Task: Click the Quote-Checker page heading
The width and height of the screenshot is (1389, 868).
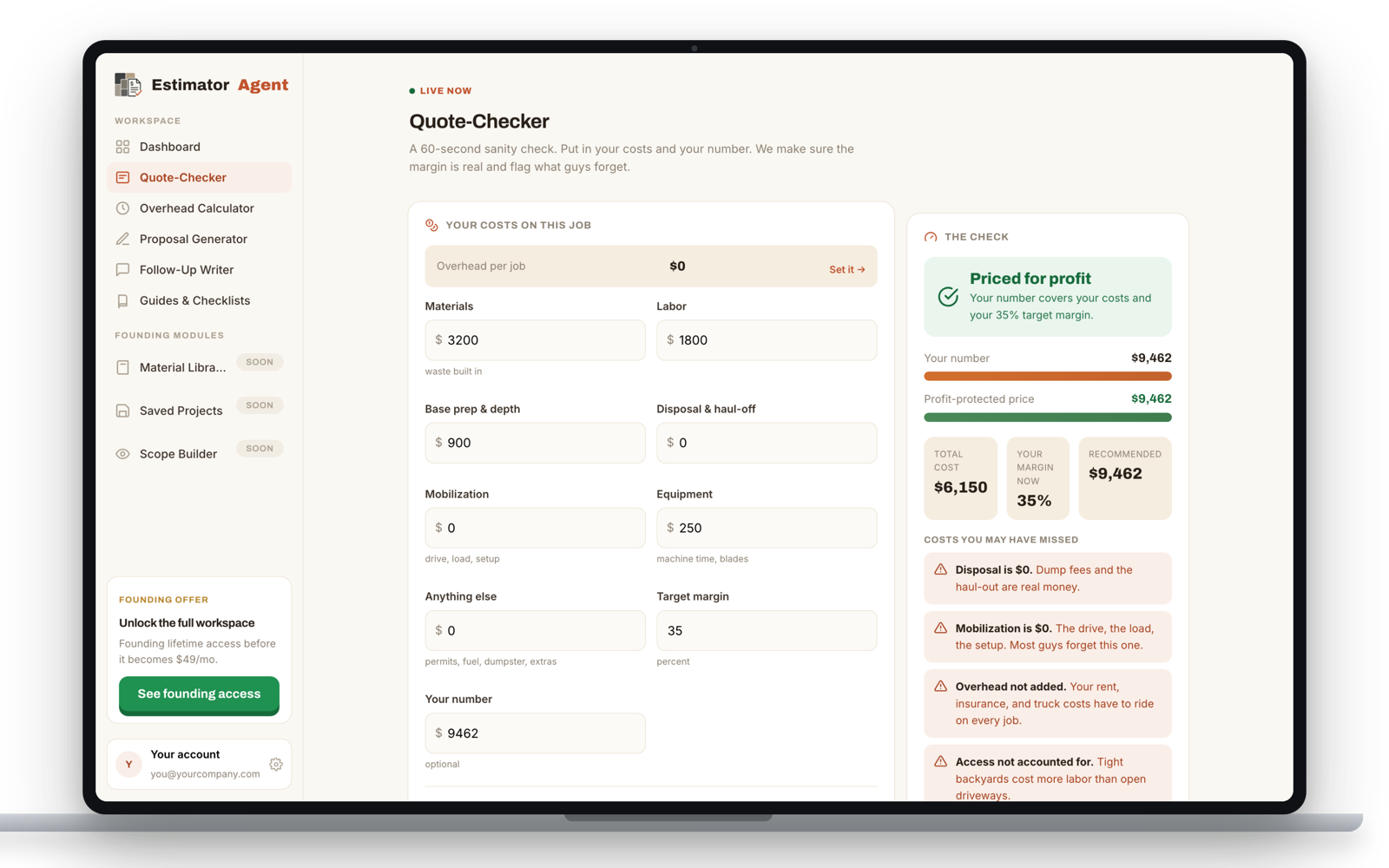Action: [x=479, y=122]
